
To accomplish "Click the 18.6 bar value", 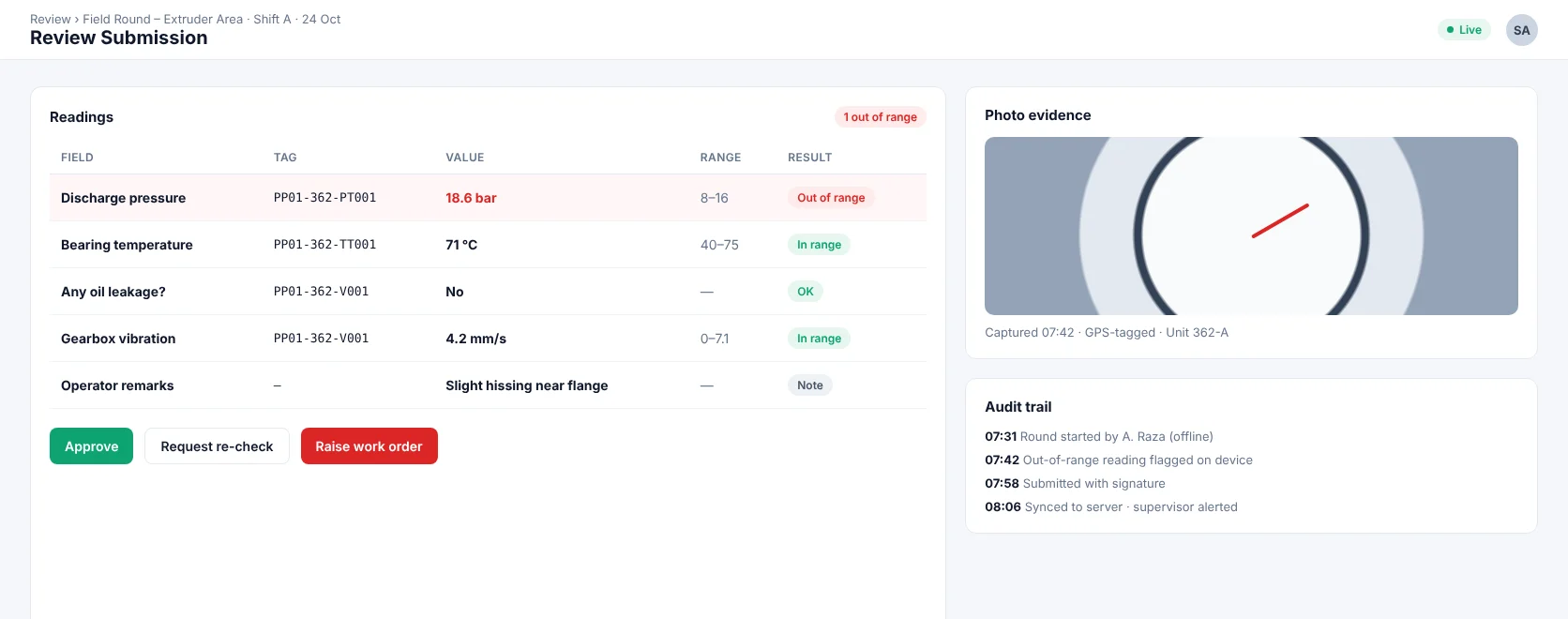I will coord(471,198).
